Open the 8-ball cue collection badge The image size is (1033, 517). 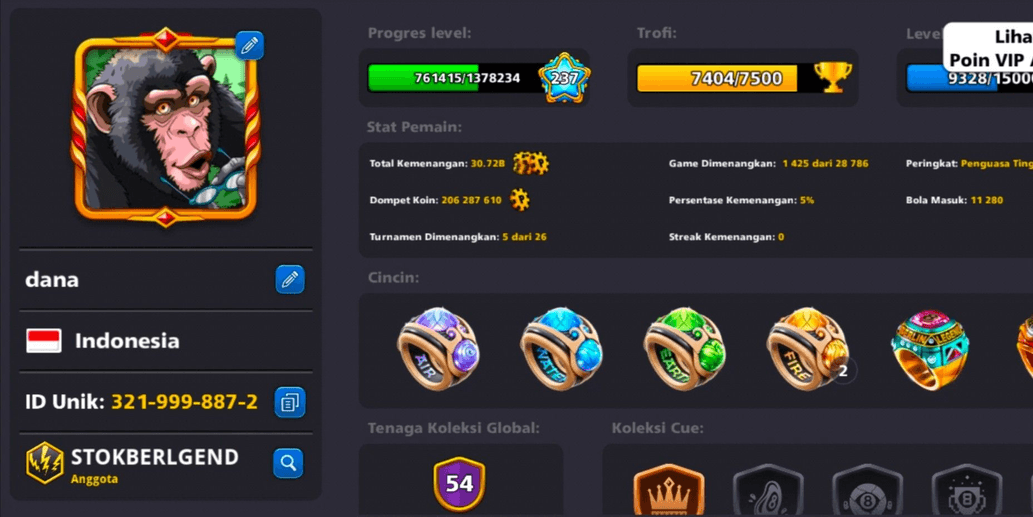tap(867, 490)
